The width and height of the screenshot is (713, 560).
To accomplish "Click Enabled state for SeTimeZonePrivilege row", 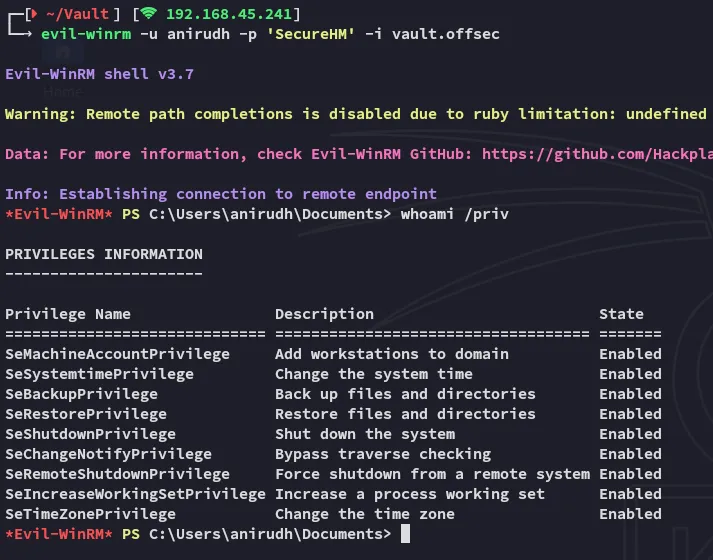I will pos(630,514).
